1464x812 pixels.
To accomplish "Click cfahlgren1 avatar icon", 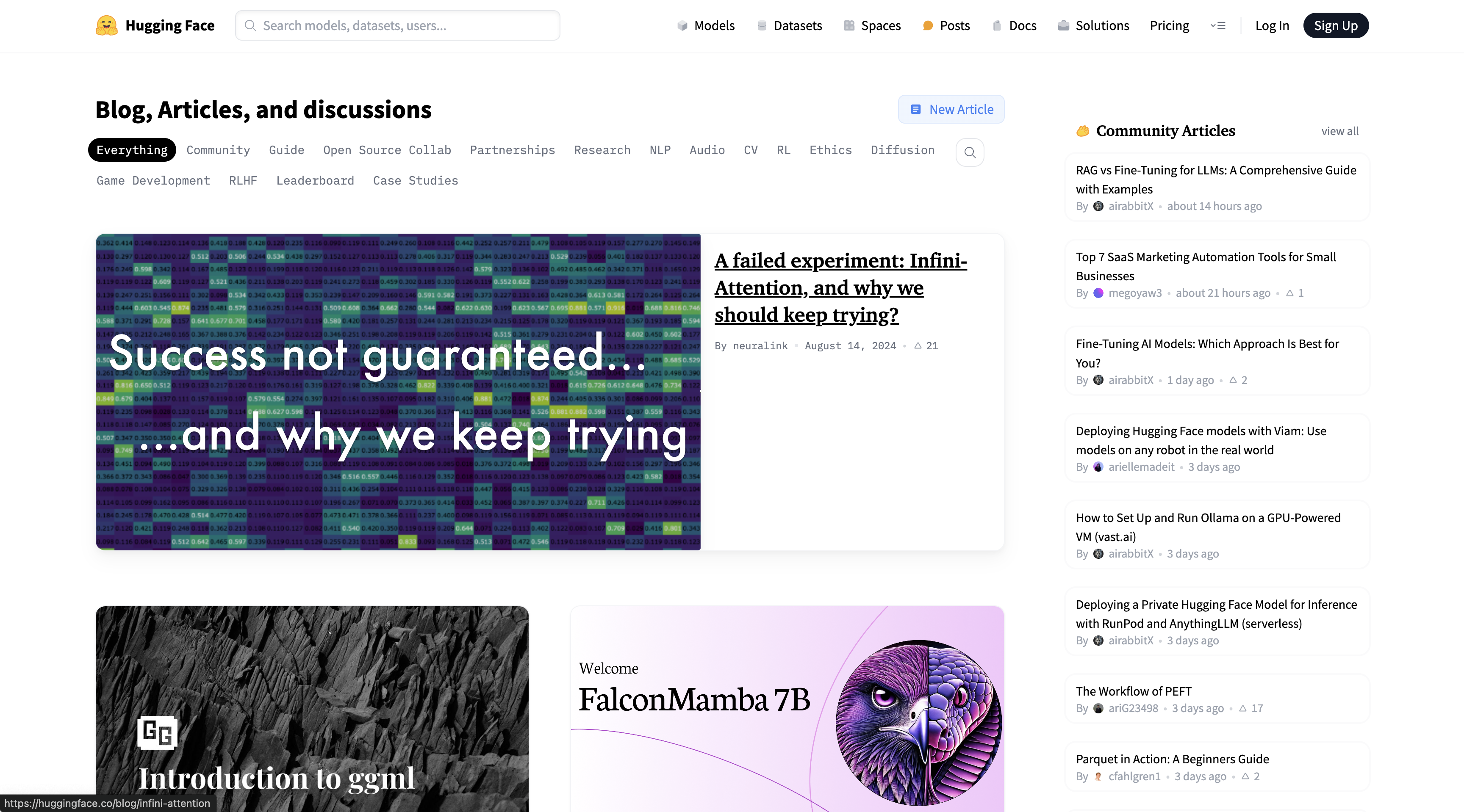I will 1098,776.
